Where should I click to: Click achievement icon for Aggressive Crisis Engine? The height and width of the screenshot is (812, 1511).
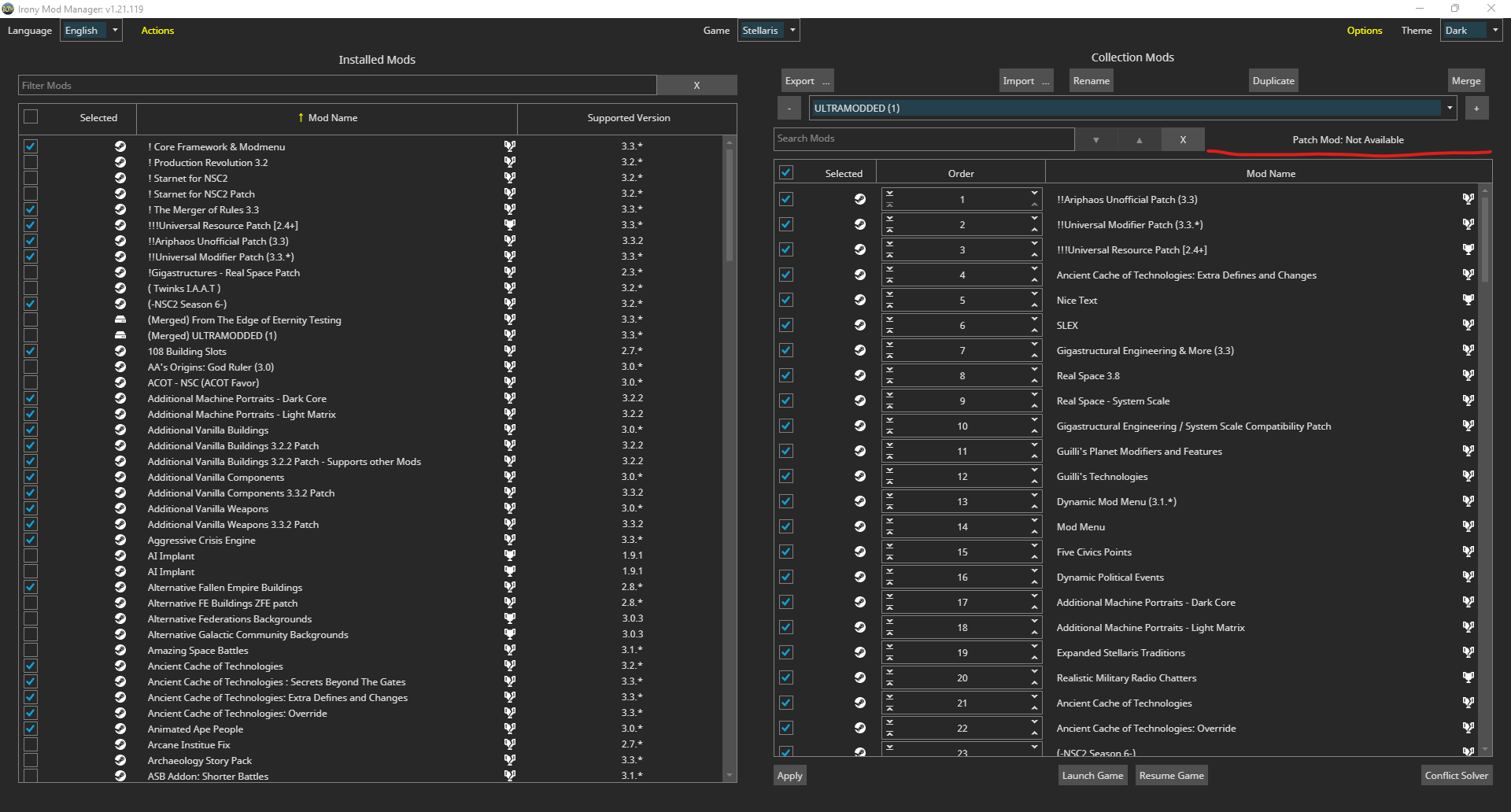(x=510, y=540)
